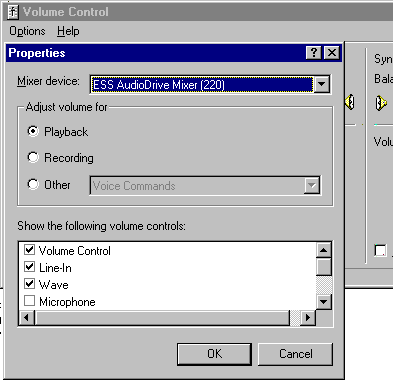Open the Help menu
The width and height of the screenshot is (393, 380).
pyautogui.click(x=68, y=31)
